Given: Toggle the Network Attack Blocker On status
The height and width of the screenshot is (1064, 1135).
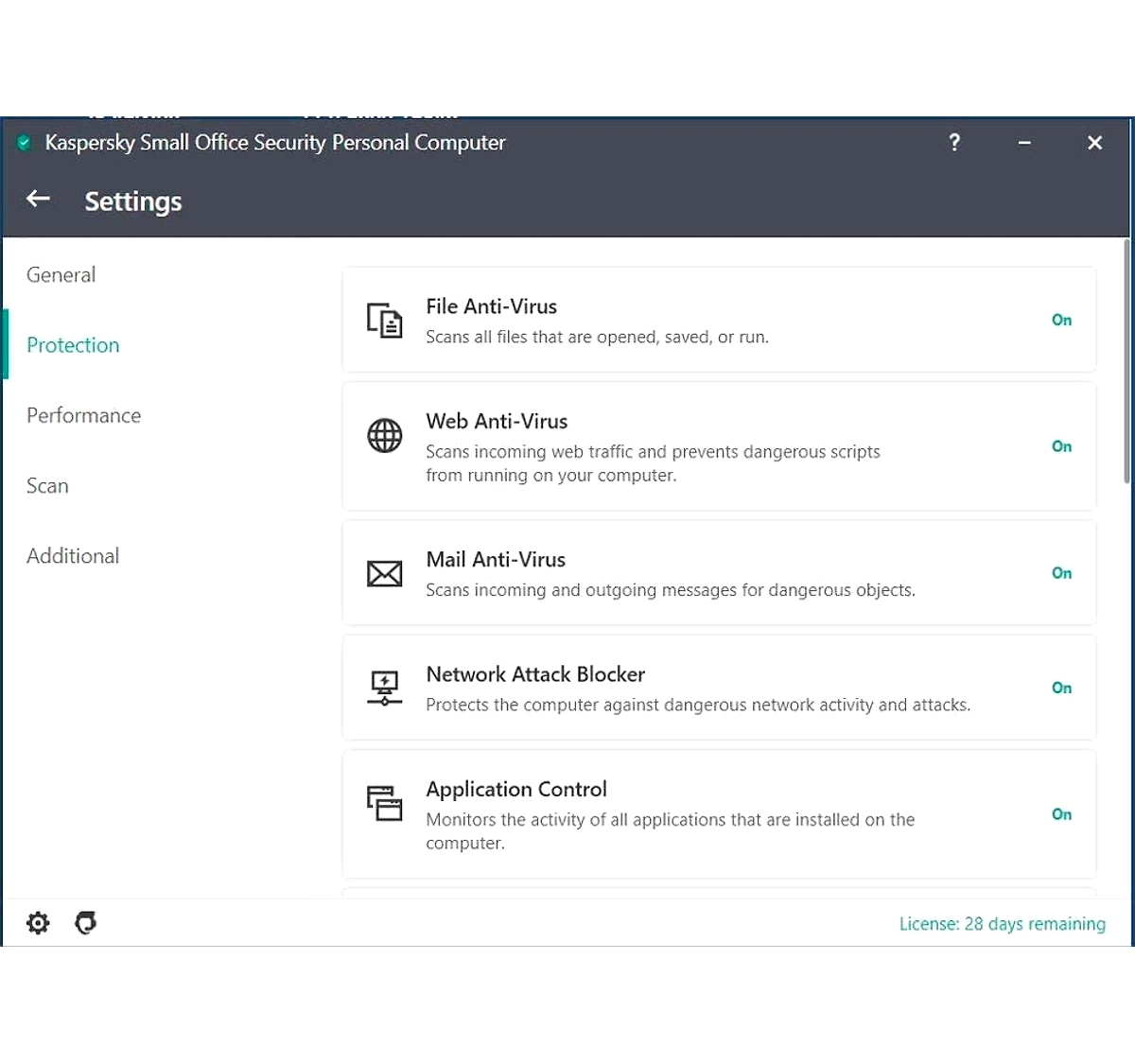Looking at the screenshot, I should click(x=1061, y=688).
